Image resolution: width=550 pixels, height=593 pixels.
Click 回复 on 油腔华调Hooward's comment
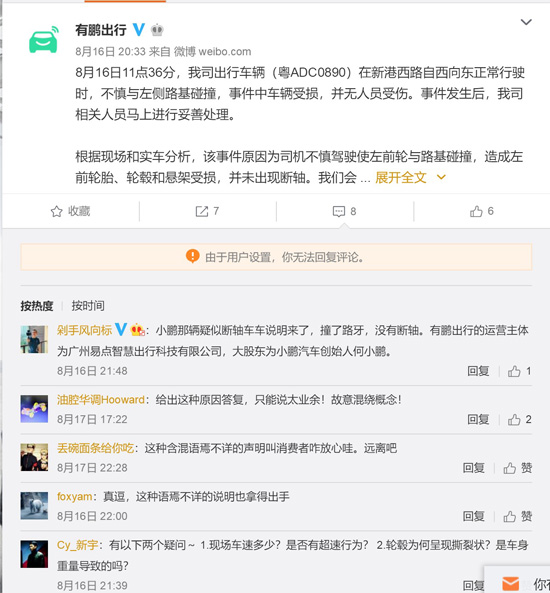coord(478,419)
